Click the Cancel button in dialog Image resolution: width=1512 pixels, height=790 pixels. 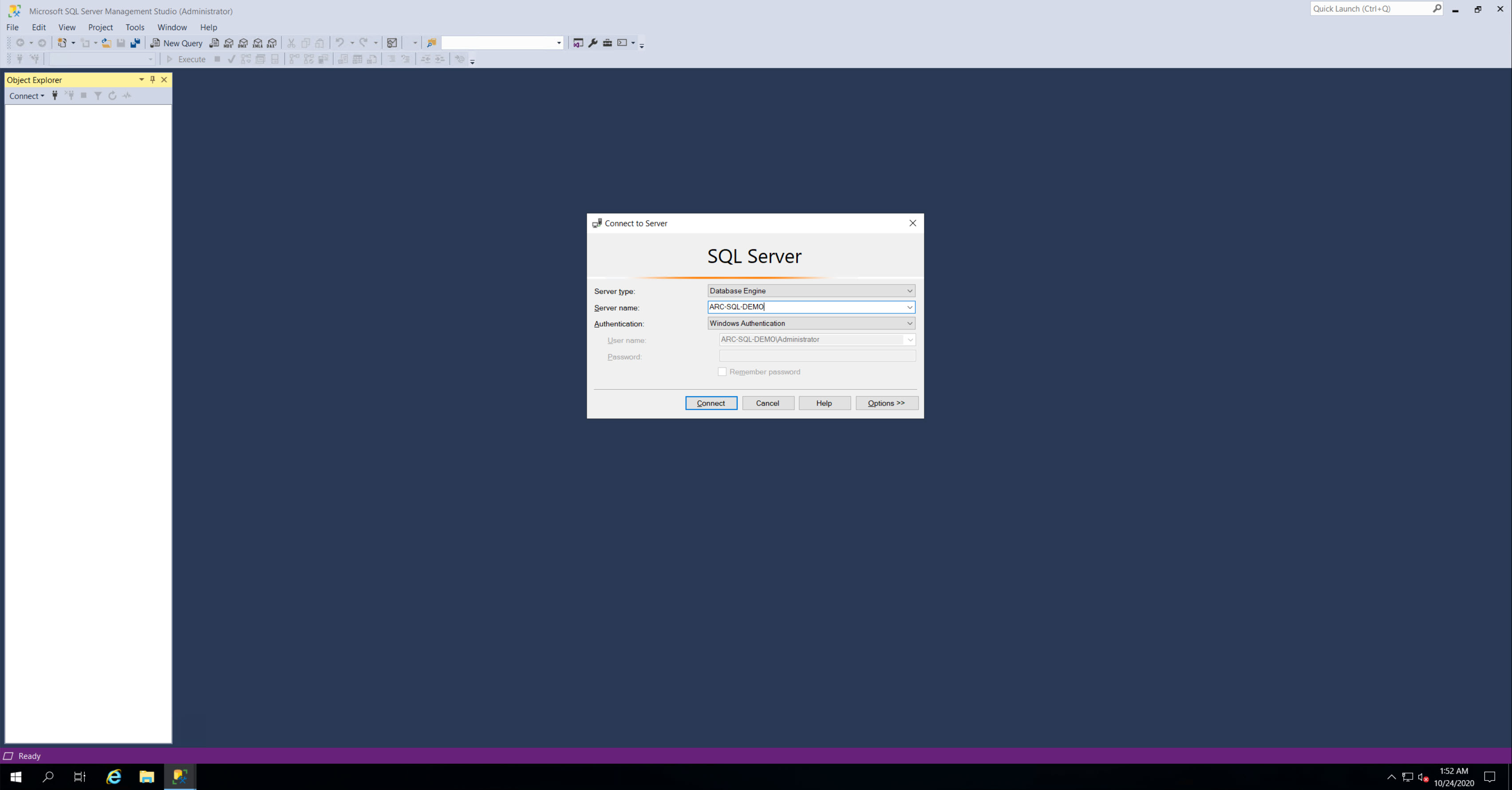point(768,403)
